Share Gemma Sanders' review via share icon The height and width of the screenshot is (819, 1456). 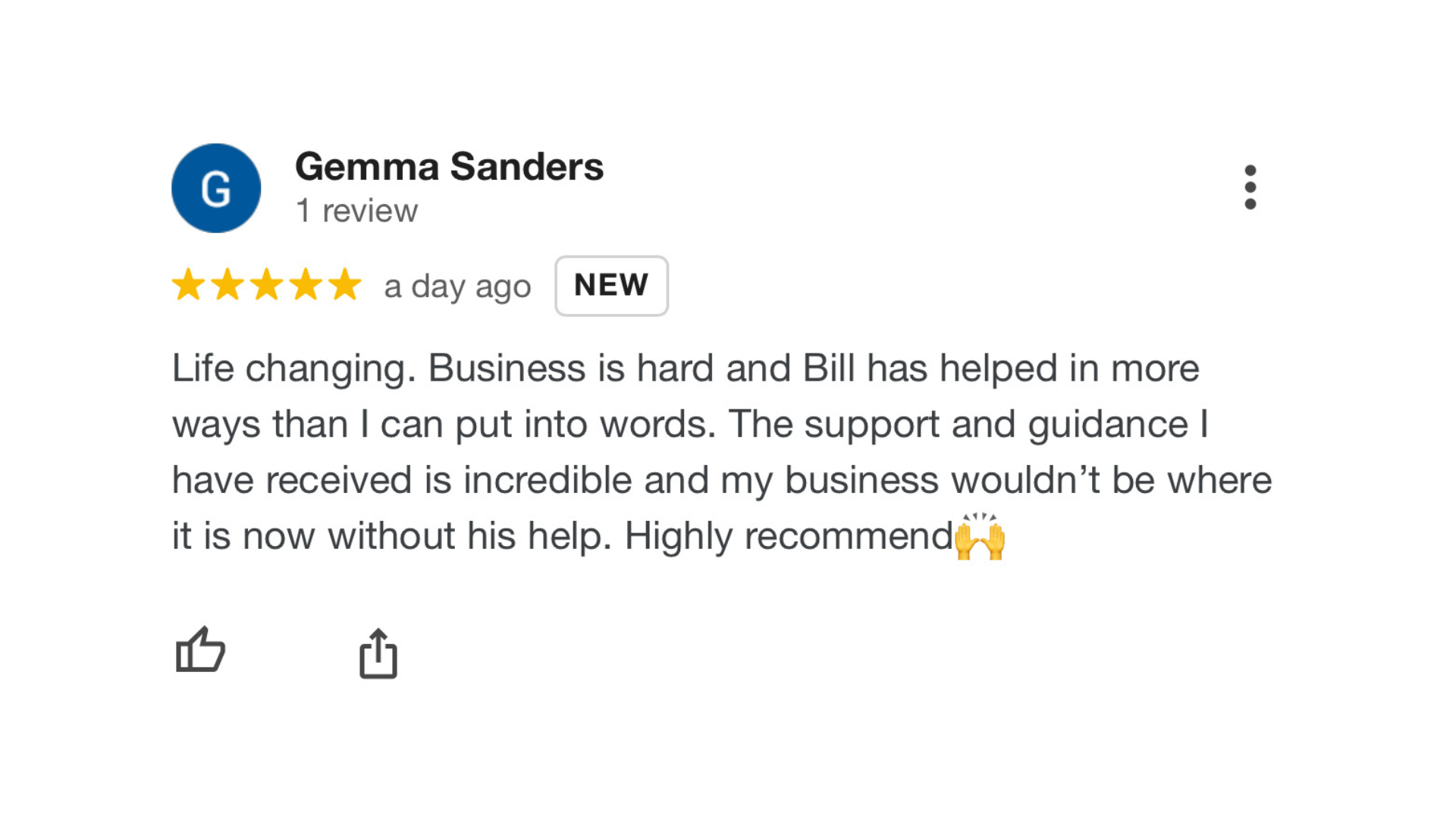378,653
